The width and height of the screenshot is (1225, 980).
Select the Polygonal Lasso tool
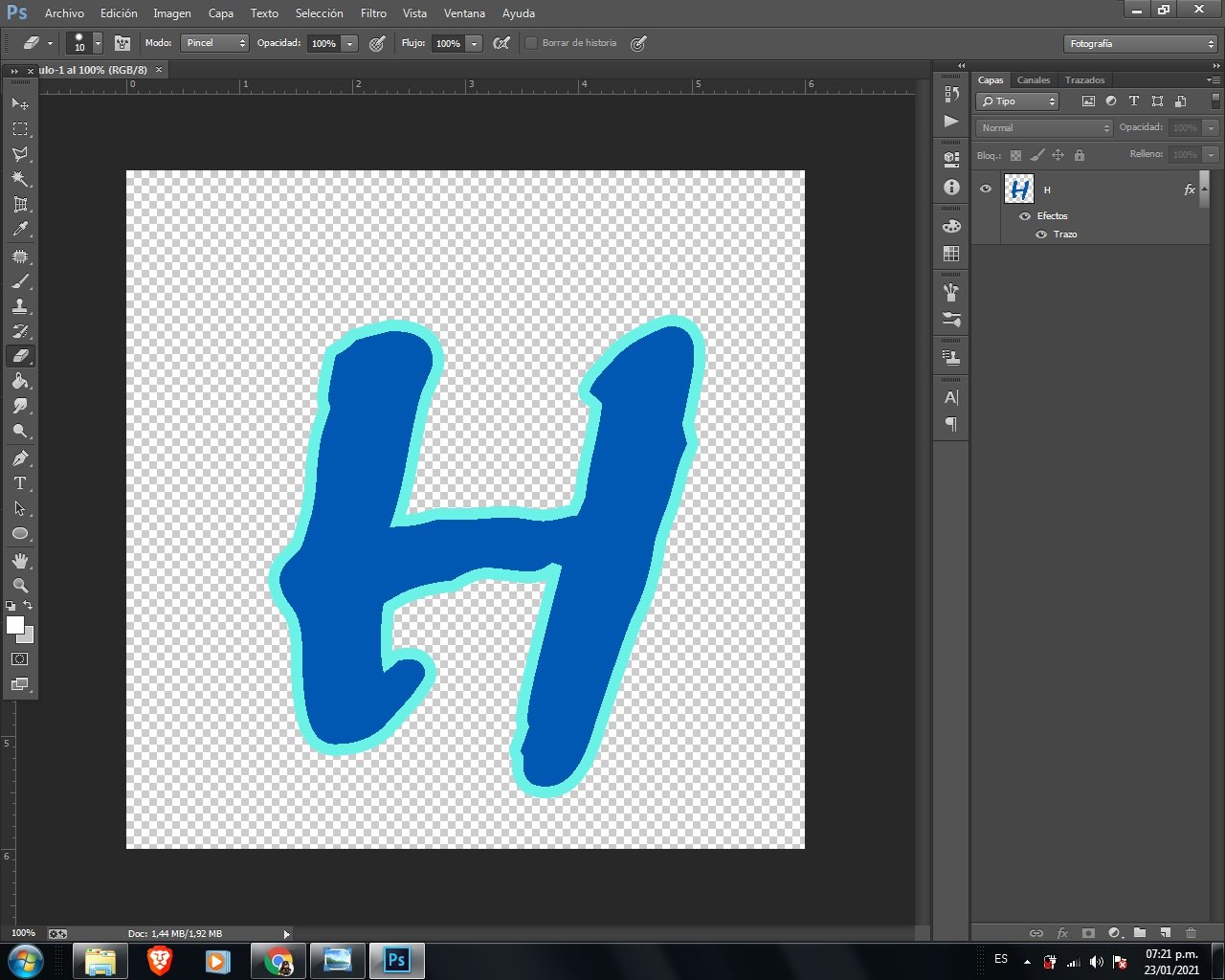tap(20, 154)
